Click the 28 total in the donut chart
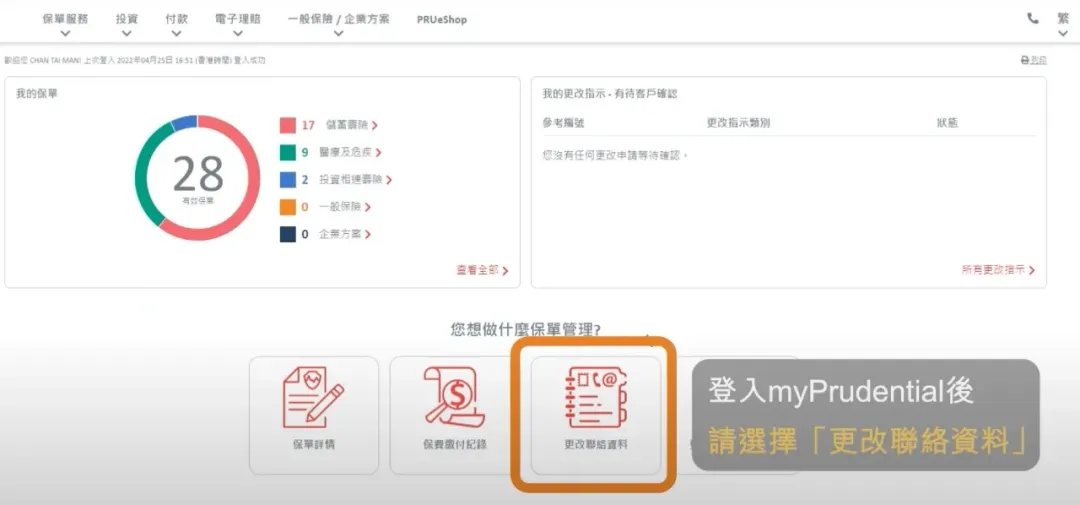 (198, 174)
